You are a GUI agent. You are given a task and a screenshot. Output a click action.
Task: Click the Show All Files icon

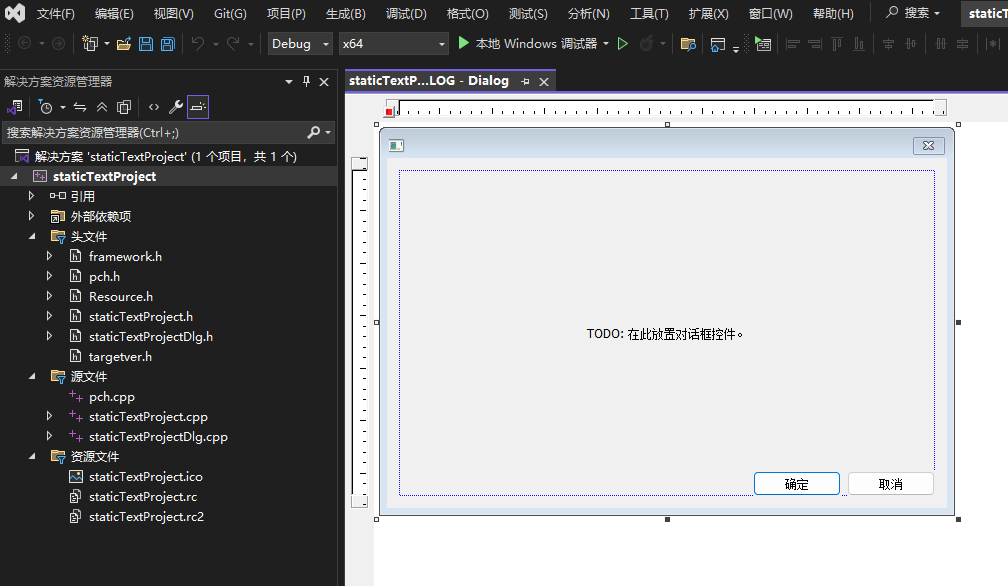[x=124, y=107]
